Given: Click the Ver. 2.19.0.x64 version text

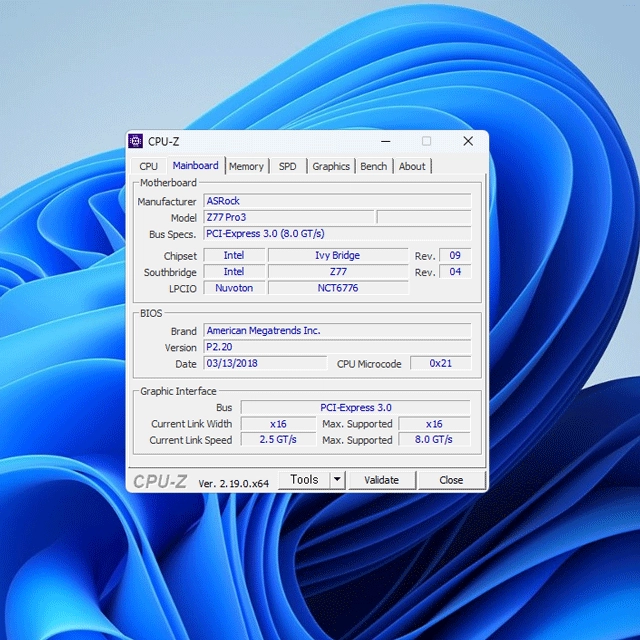Looking at the screenshot, I should pos(233,484).
